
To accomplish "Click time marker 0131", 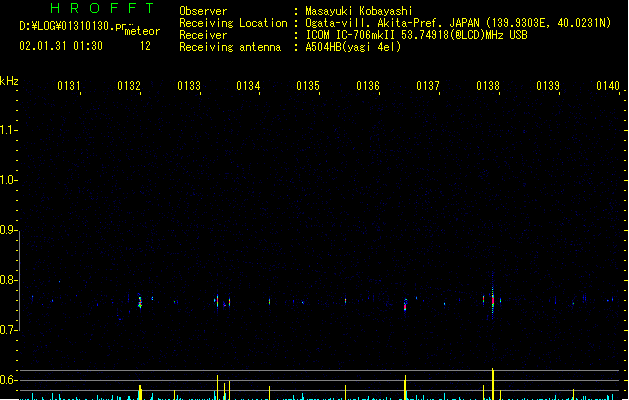I will pos(69,86).
